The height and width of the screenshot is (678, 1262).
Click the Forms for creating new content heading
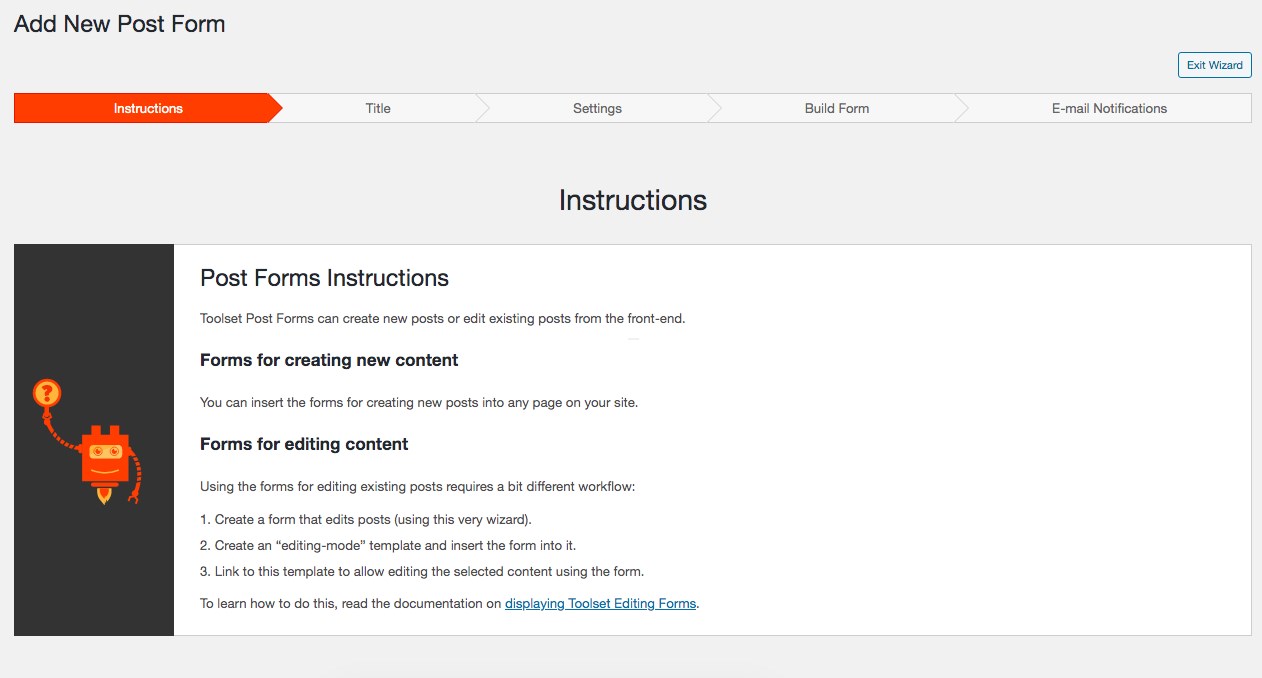pyautogui.click(x=329, y=360)
